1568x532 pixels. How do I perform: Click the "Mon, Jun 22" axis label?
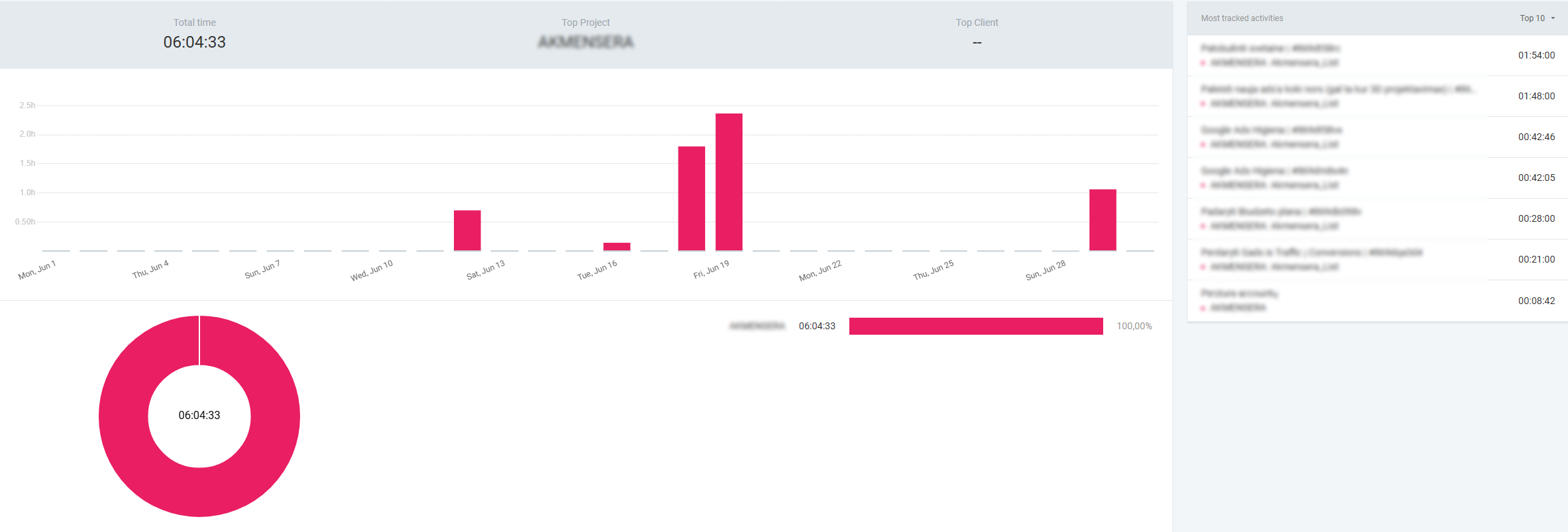click(x=821, y=271)
